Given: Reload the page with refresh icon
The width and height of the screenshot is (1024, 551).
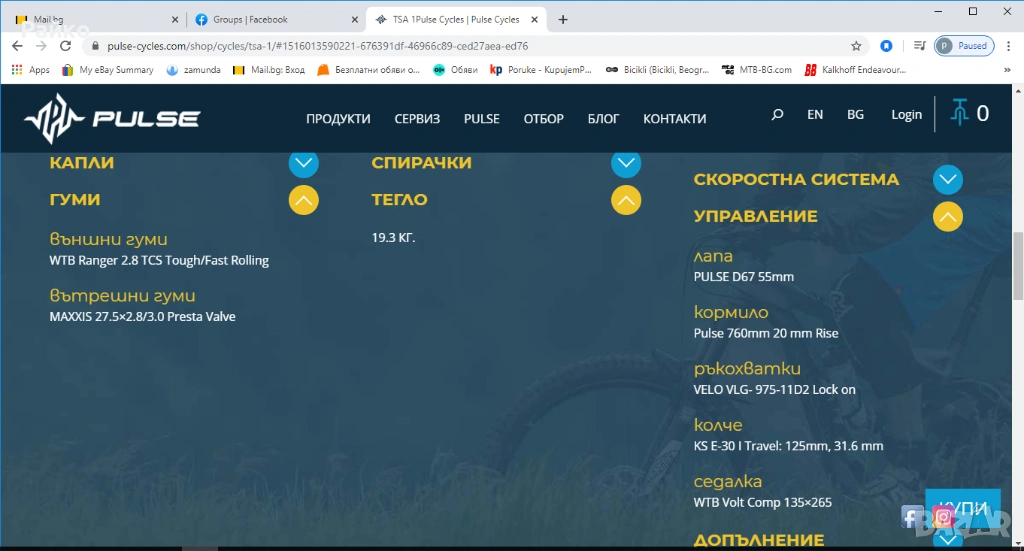Looking at the screenshot, I should pyautogui.click(x=65, y=46).
